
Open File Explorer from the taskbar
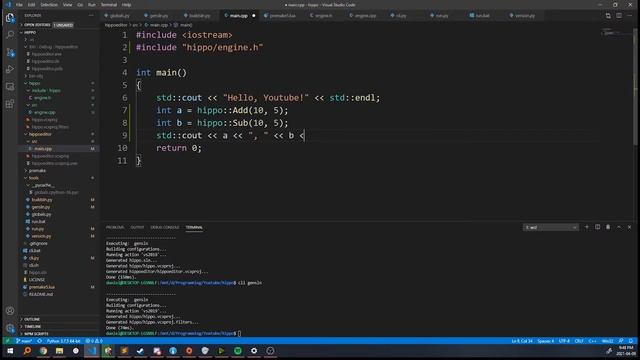60,351
